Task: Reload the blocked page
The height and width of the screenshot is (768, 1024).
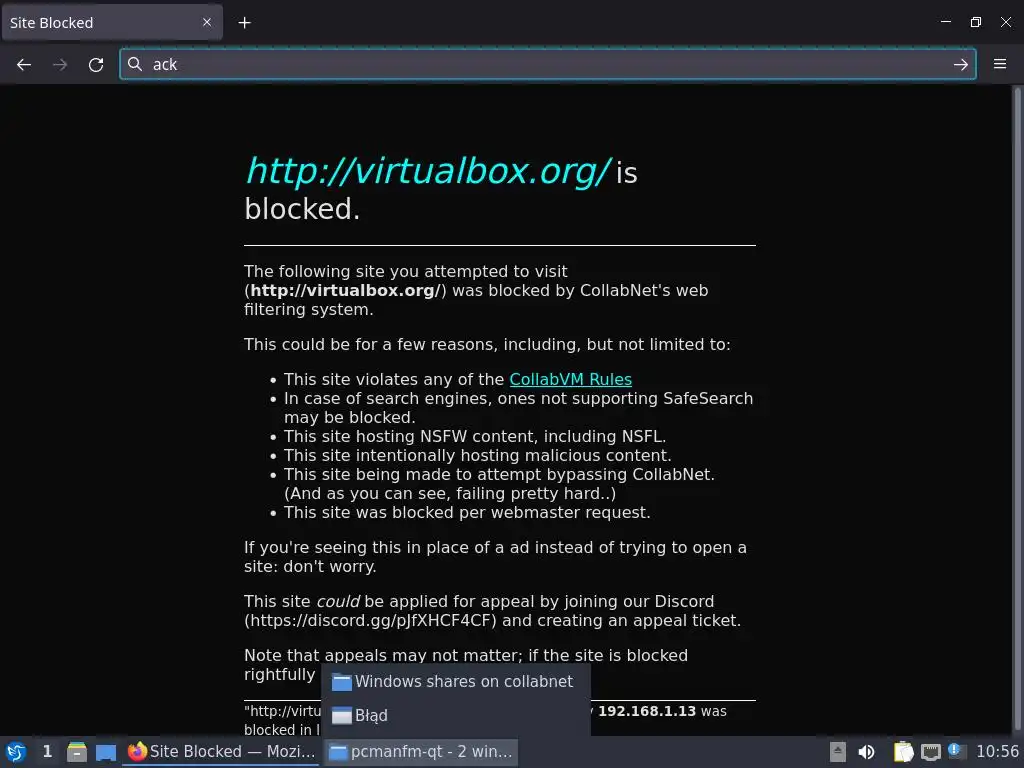Action: tap(96, 65)
